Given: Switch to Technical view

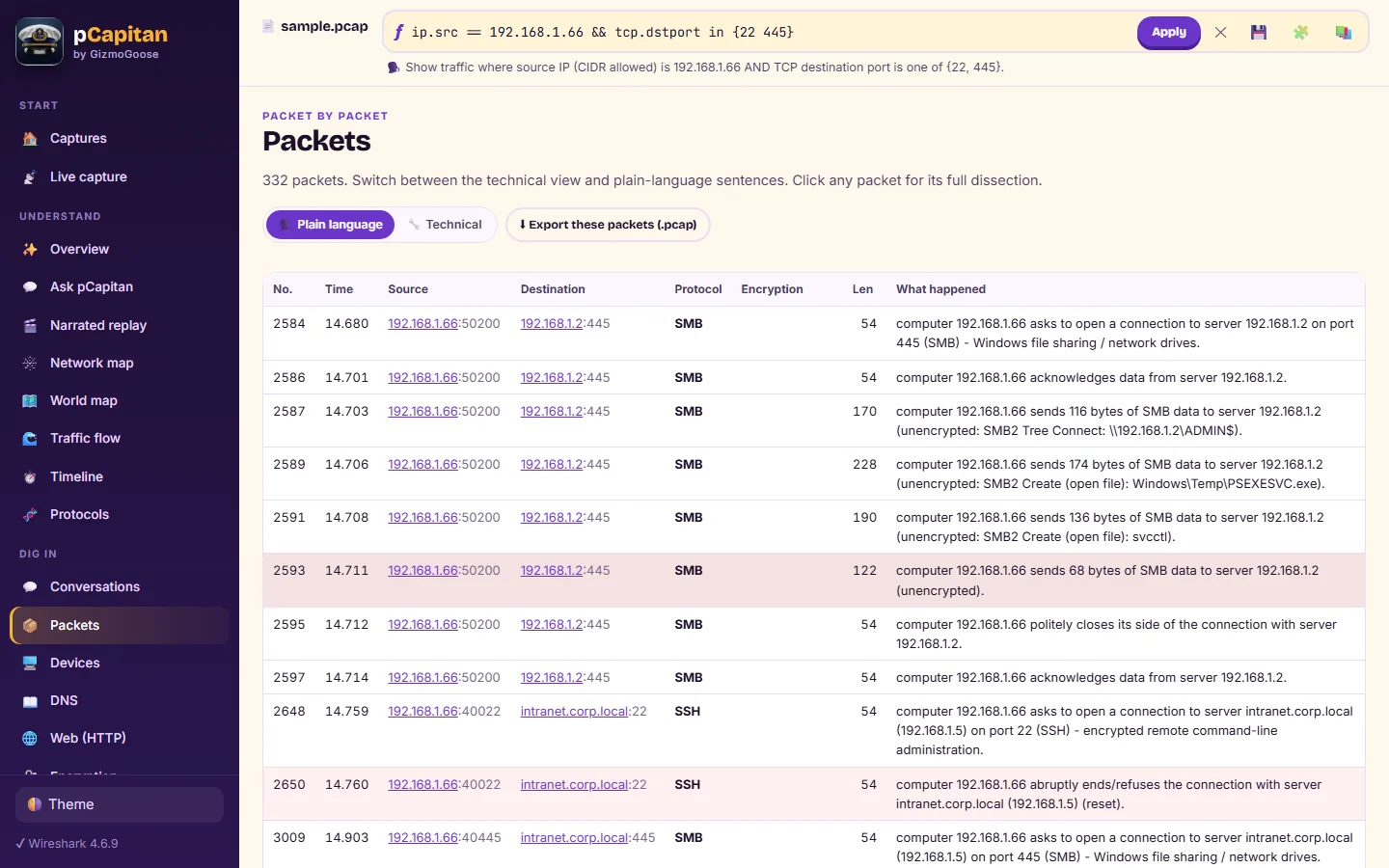Looking at the screenshot, I should (x=445, y=225).
